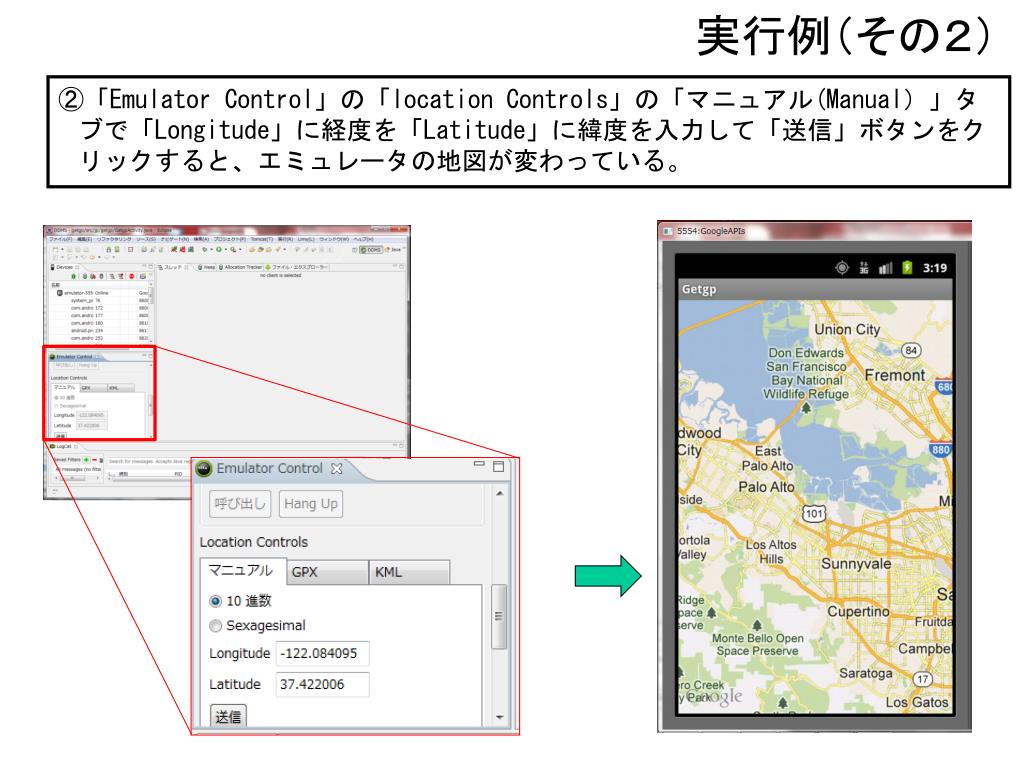Click the Latitude field showing 37.422006

(323, 684)
